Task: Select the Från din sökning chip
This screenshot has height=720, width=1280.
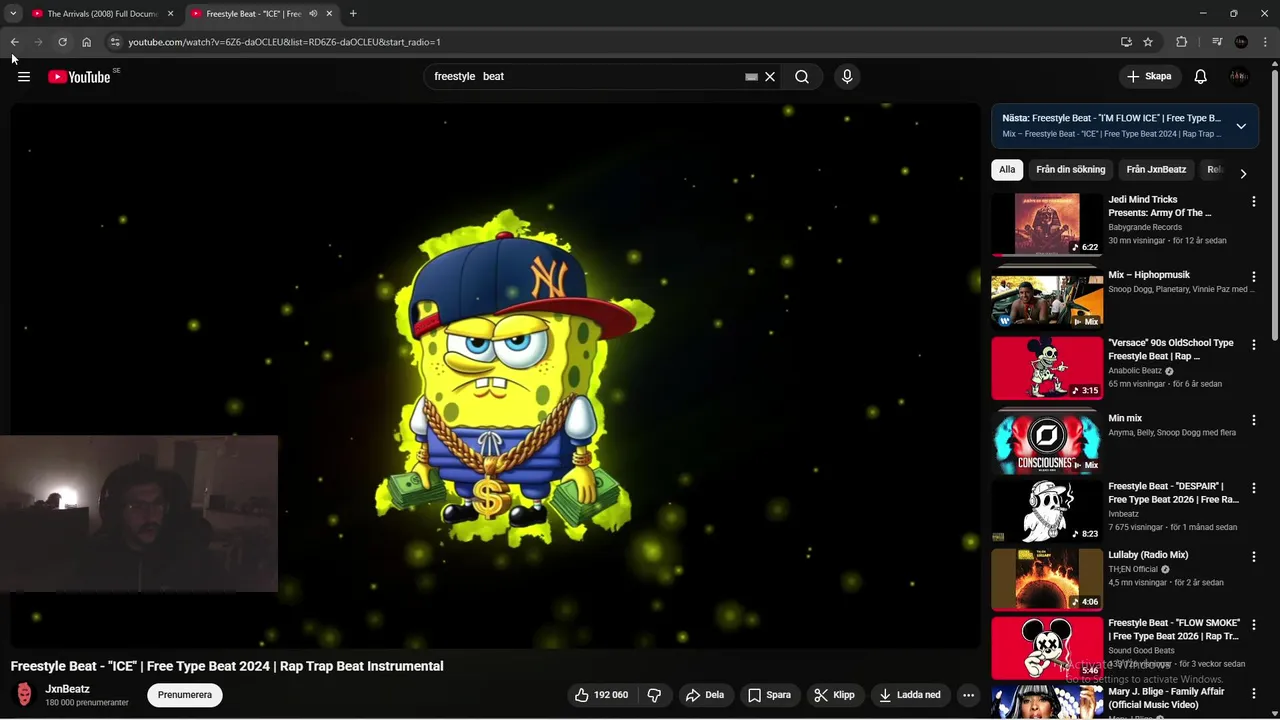Action: [1071, 170]
